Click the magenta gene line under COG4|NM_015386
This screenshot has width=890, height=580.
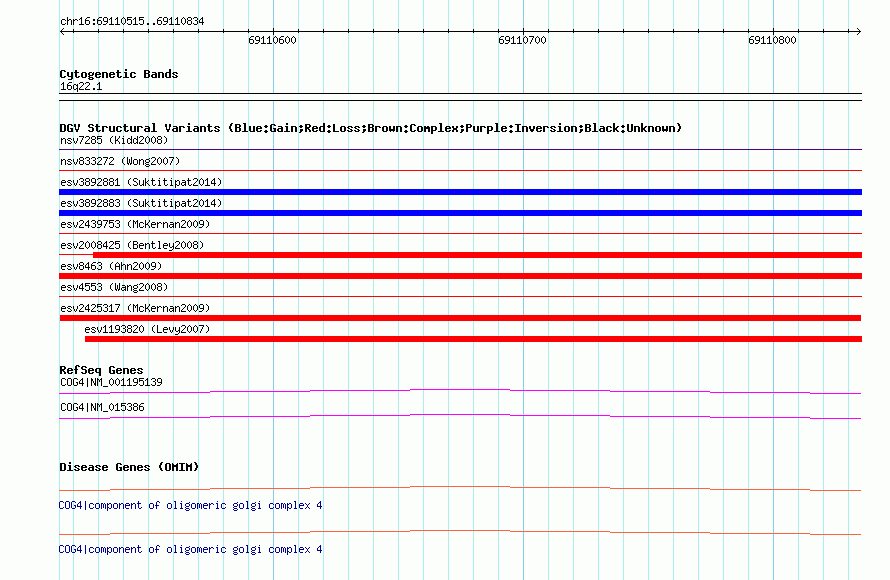(460, 417)
